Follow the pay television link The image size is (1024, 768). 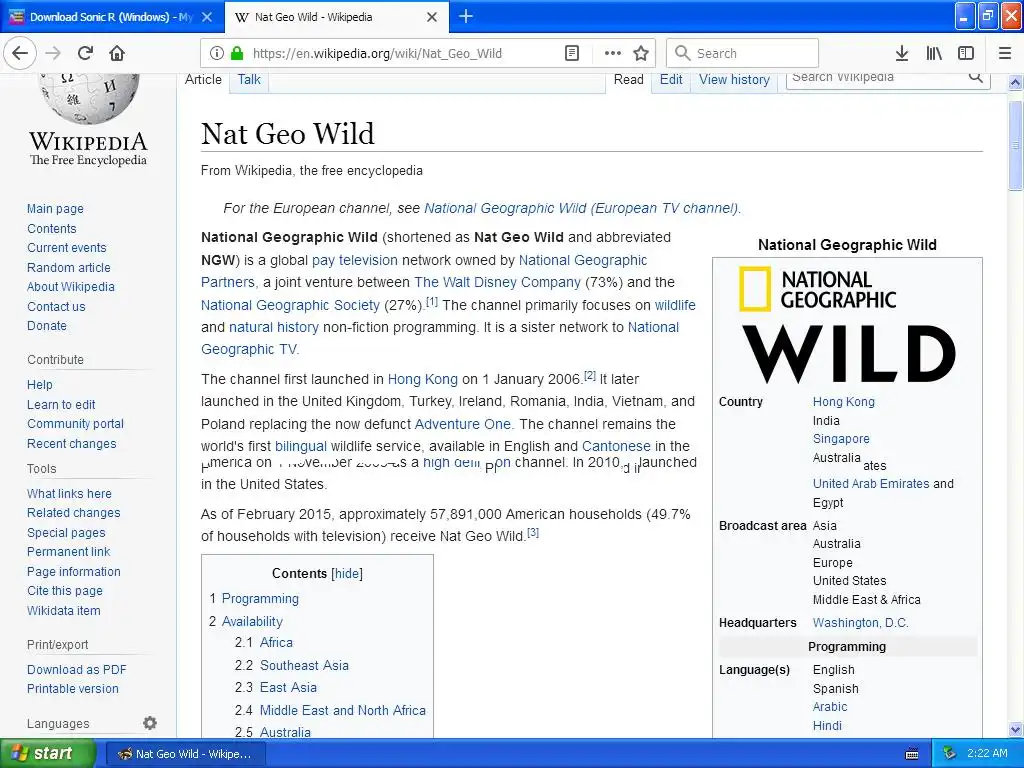click(x=355, y=260)
